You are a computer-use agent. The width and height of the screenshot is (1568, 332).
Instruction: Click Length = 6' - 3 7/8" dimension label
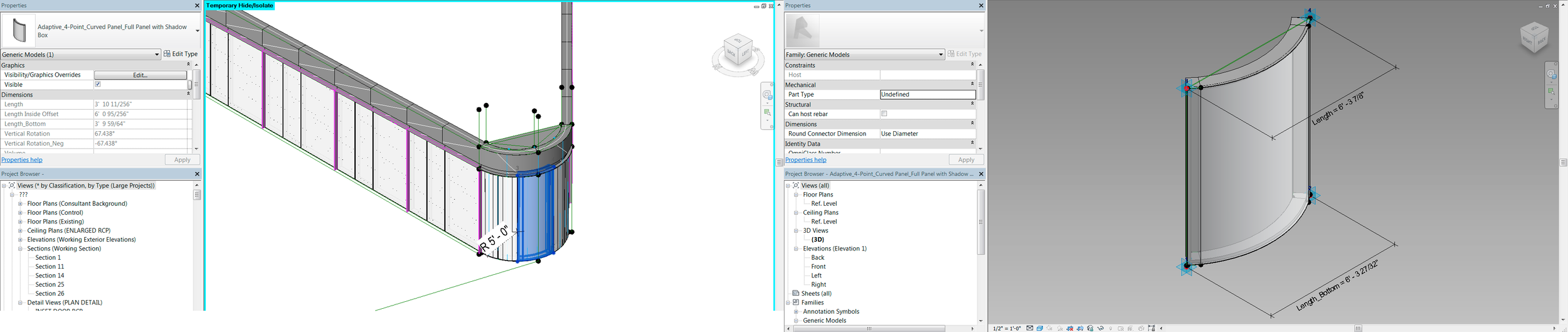[x=1338, y=109]
